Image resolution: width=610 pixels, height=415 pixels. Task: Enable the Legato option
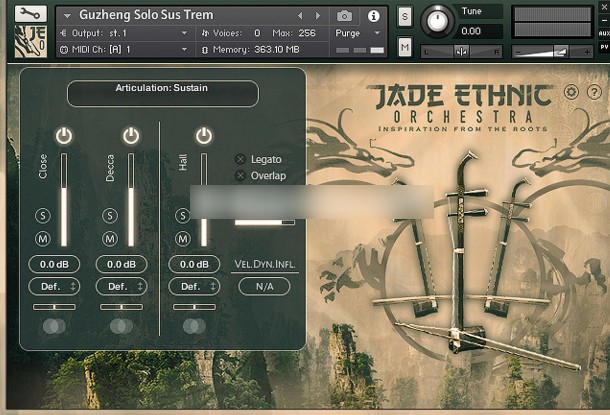tap(240, 159)
